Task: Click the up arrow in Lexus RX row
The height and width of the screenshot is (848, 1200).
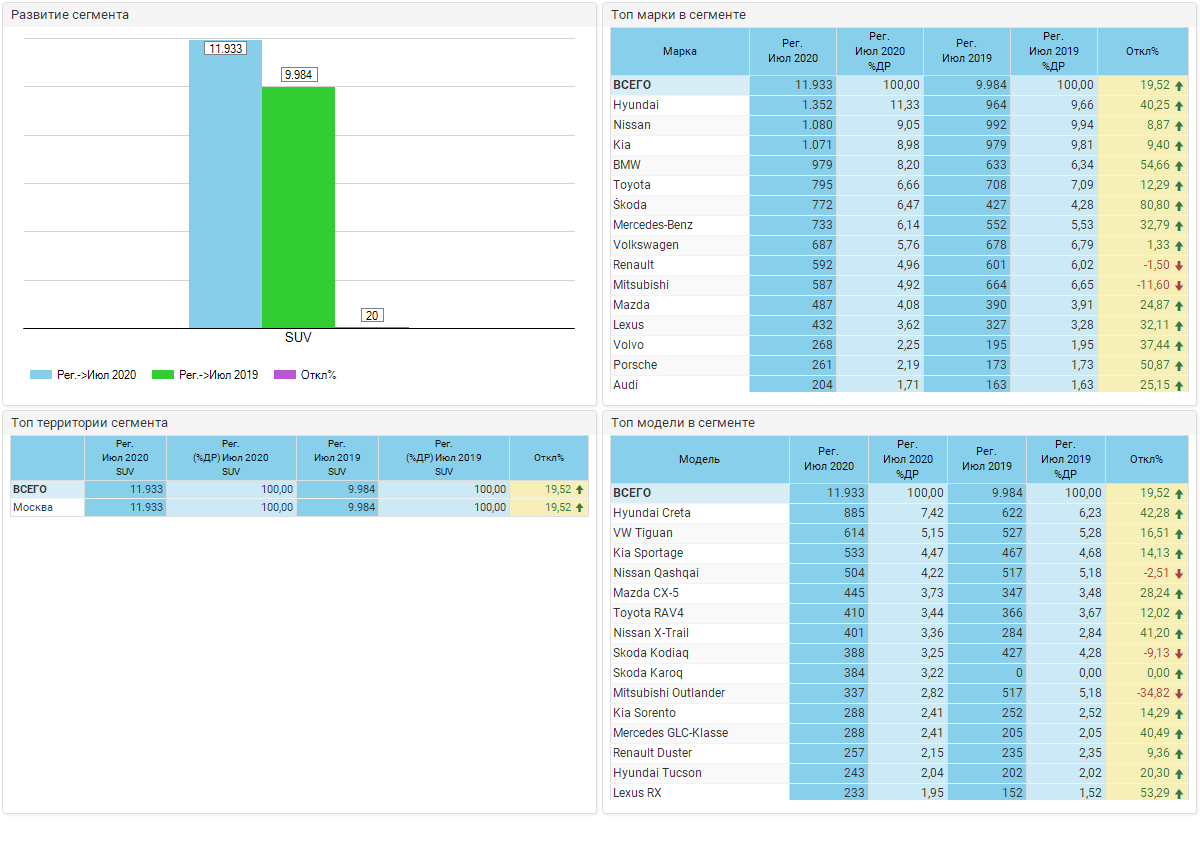Action: pyautogui.click(x=1179, y=793)
